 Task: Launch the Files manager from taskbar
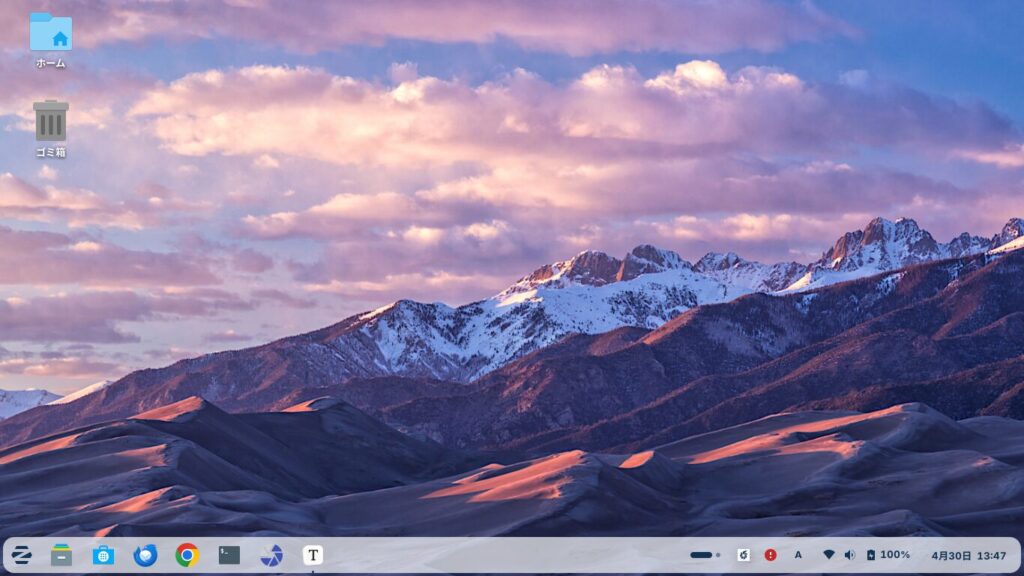pyautogui.click(x=62, y=555)
